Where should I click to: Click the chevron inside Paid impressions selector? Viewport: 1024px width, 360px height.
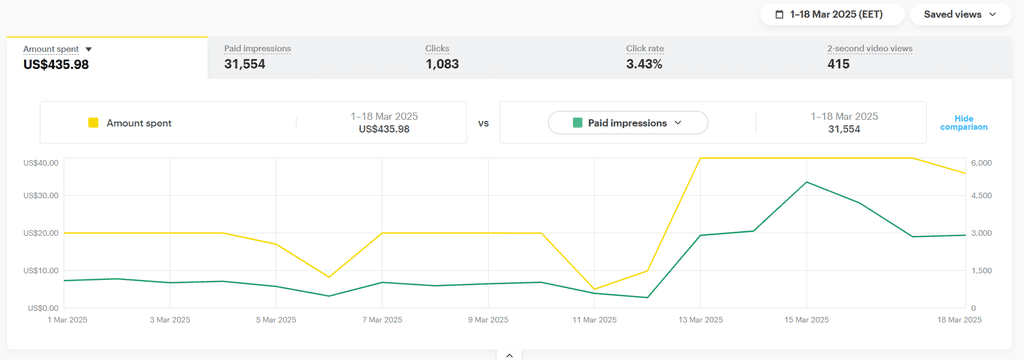click(x=677, y=123)
